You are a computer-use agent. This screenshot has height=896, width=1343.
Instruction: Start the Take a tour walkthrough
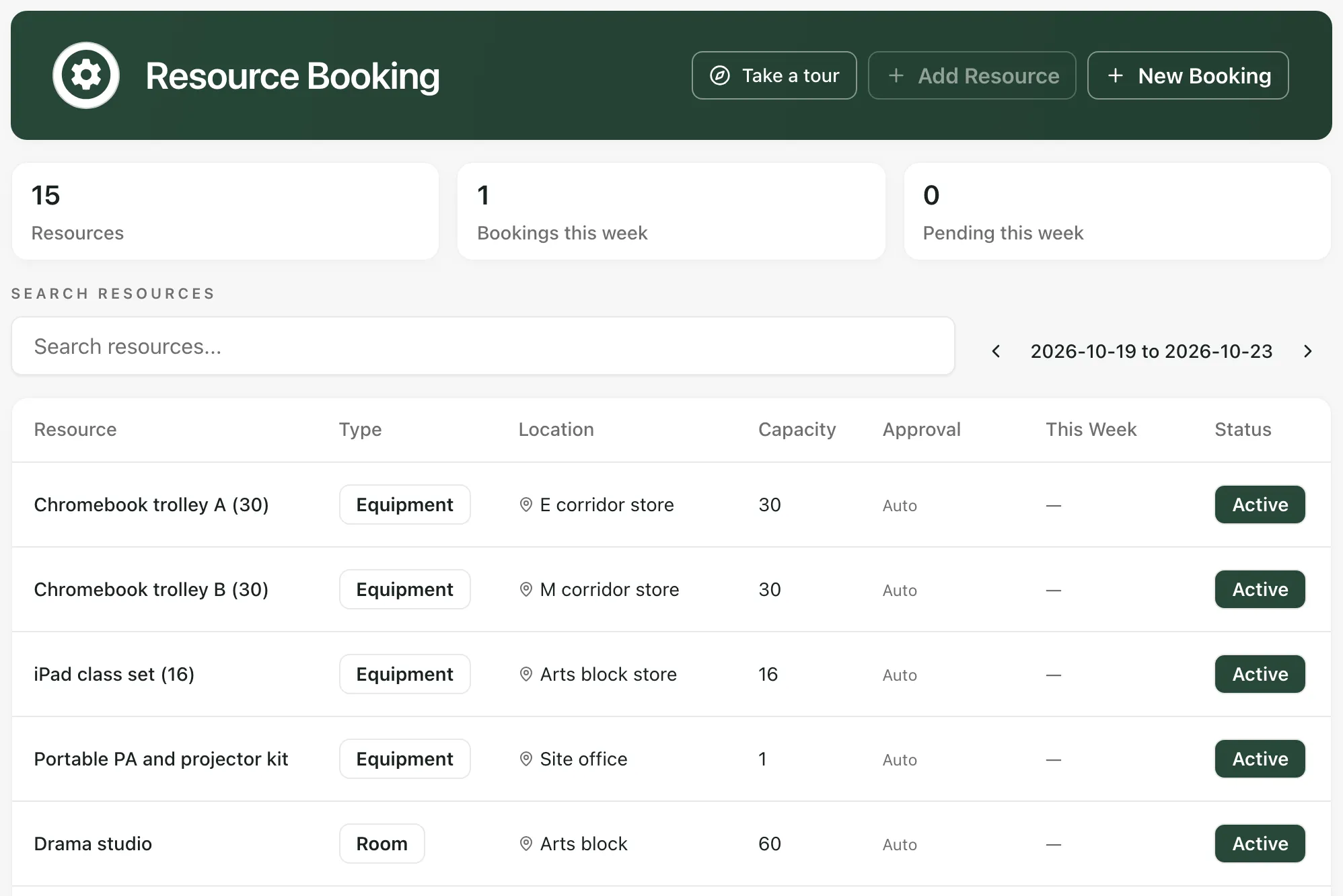click(774, 75)
